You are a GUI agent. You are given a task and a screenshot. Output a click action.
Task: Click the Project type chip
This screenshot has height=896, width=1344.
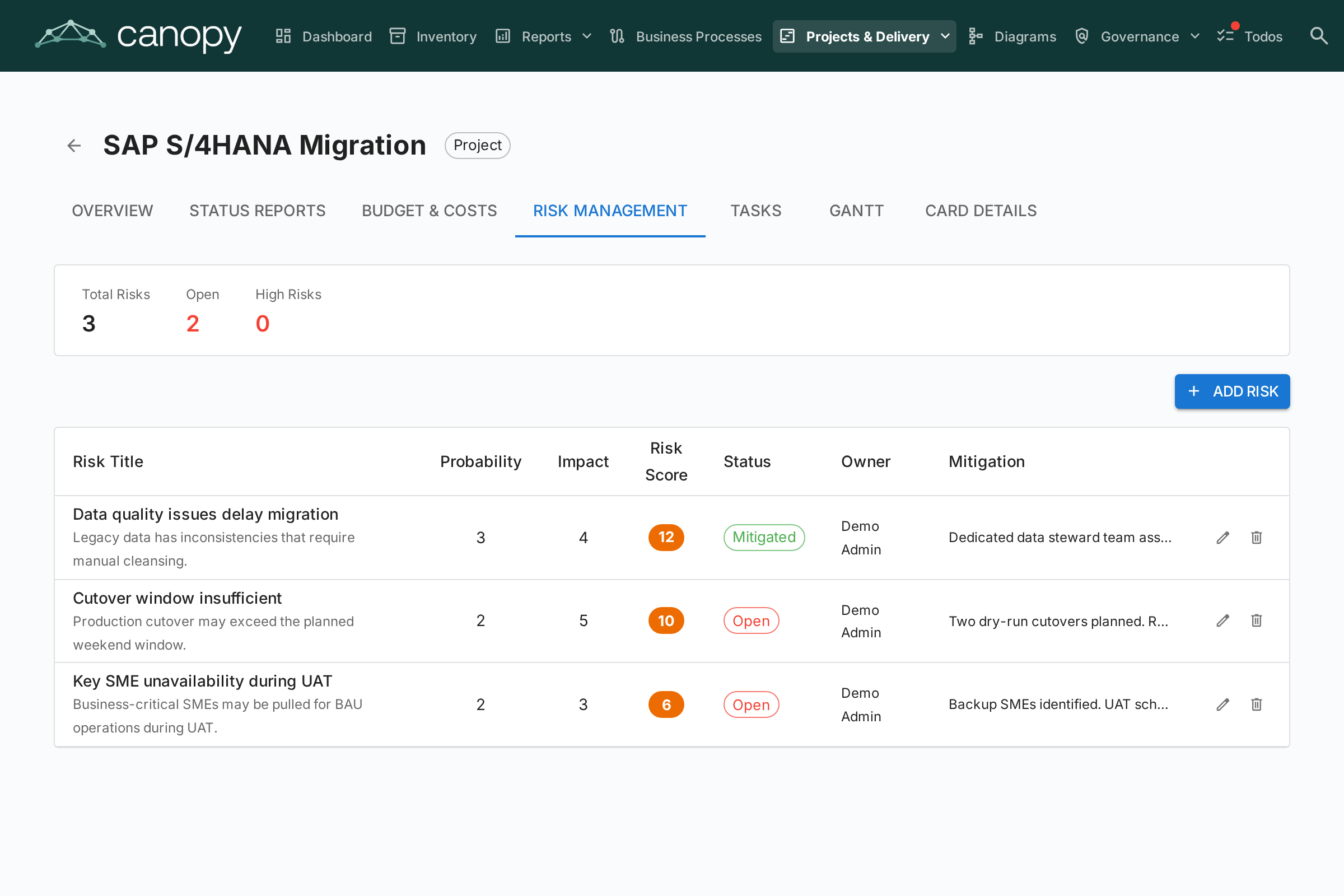pyautogui.click(x=478, y=145)
